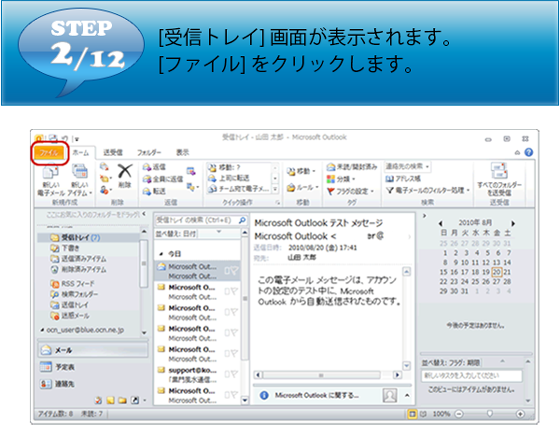Click the undo icon in title bar
This screenshot has width=560, height=425.
65,138
